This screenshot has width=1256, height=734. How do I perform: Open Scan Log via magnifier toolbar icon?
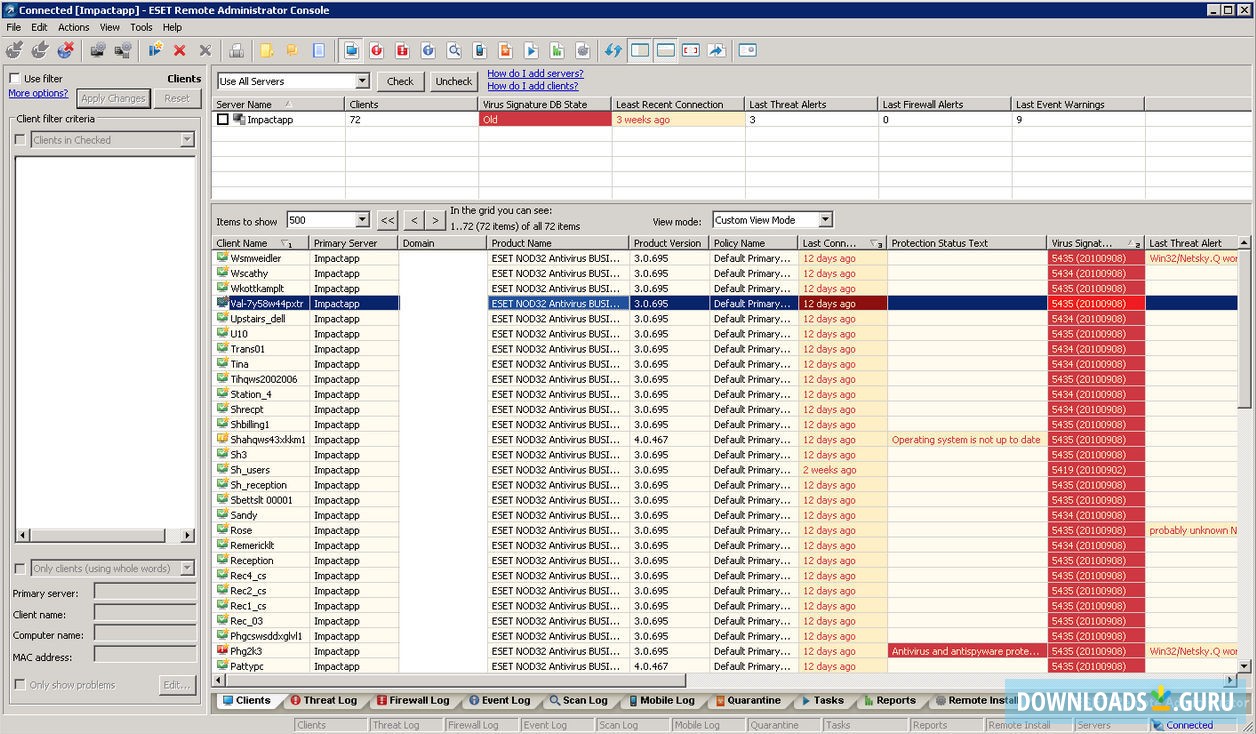pos(454,50)
